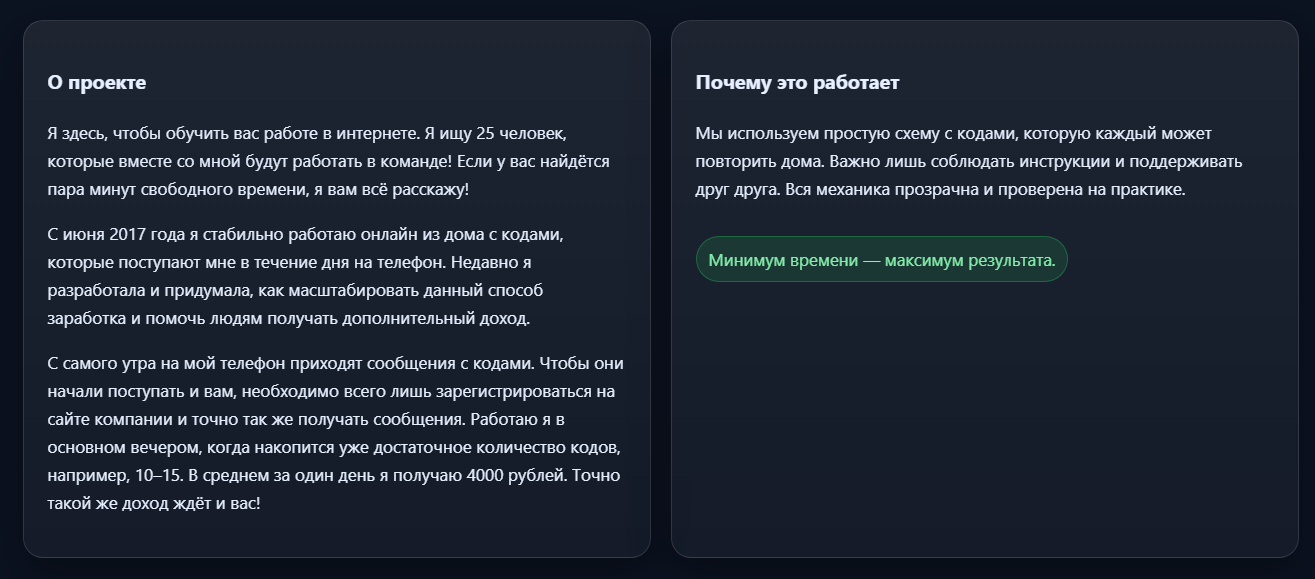Click the '10–15' number range text

click(x=158, y=475)
